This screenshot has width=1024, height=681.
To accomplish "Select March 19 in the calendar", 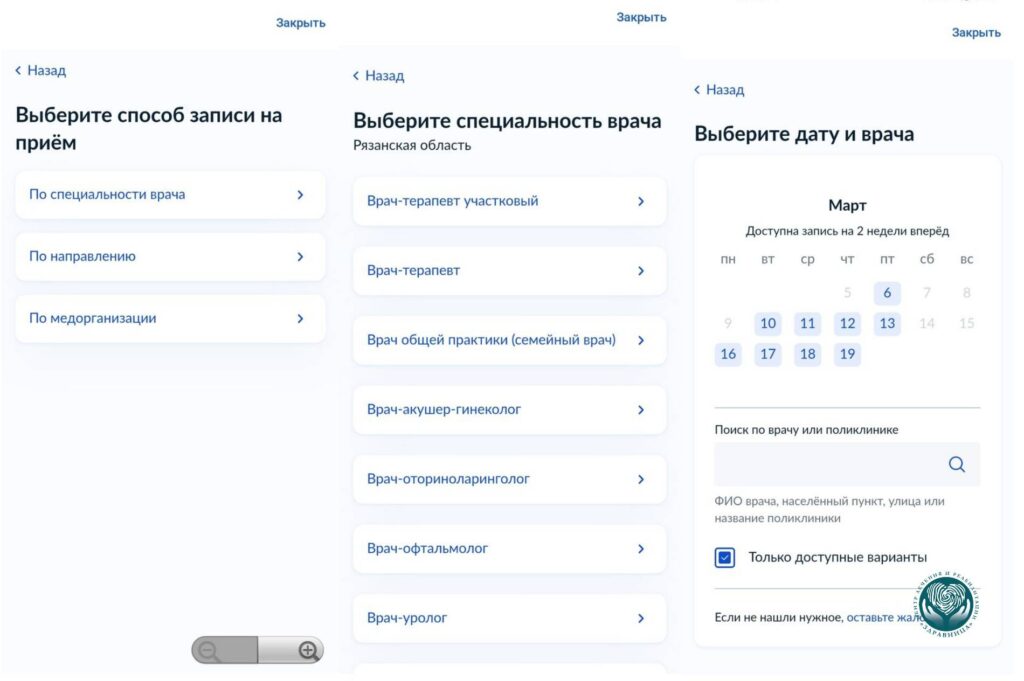I will coord(847,354).
